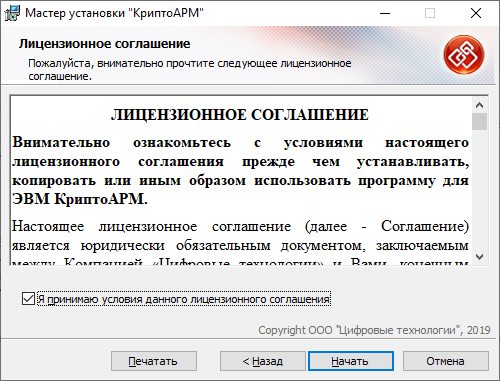Click the red КриптоАРМ logo icon
Image resolution: width=500 pixels, height=381 pixels.
pos(464,55)
